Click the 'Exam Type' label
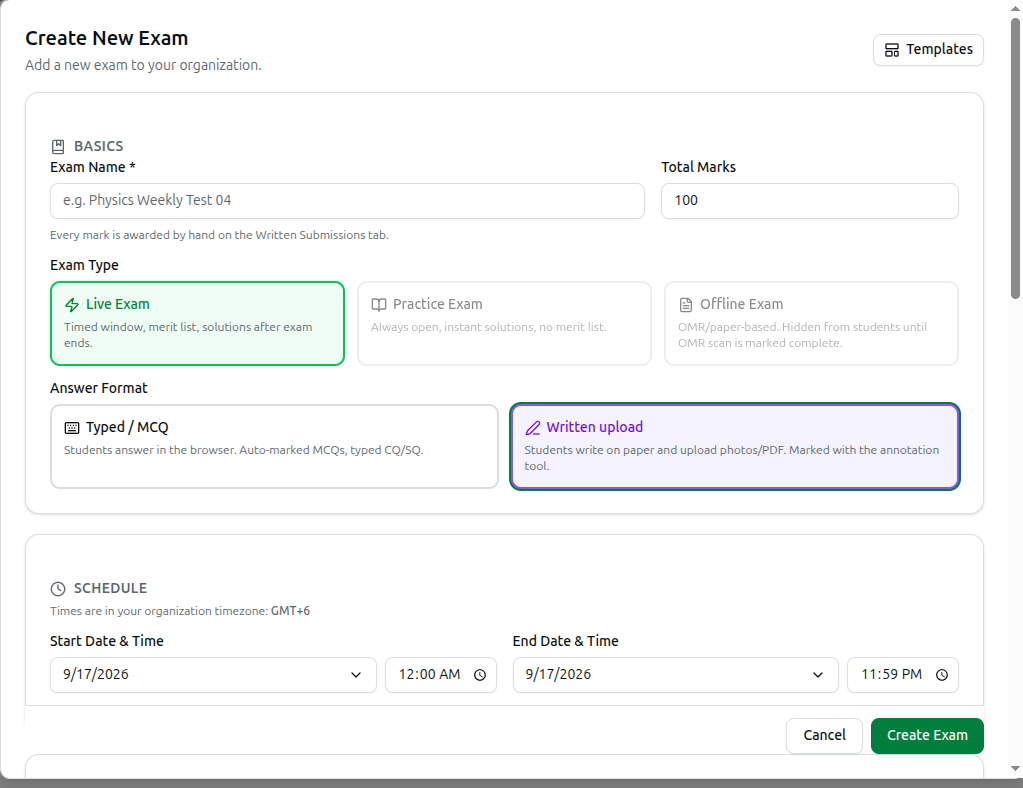The height and width of the screenshot is (788, 1023). (84, 265)
